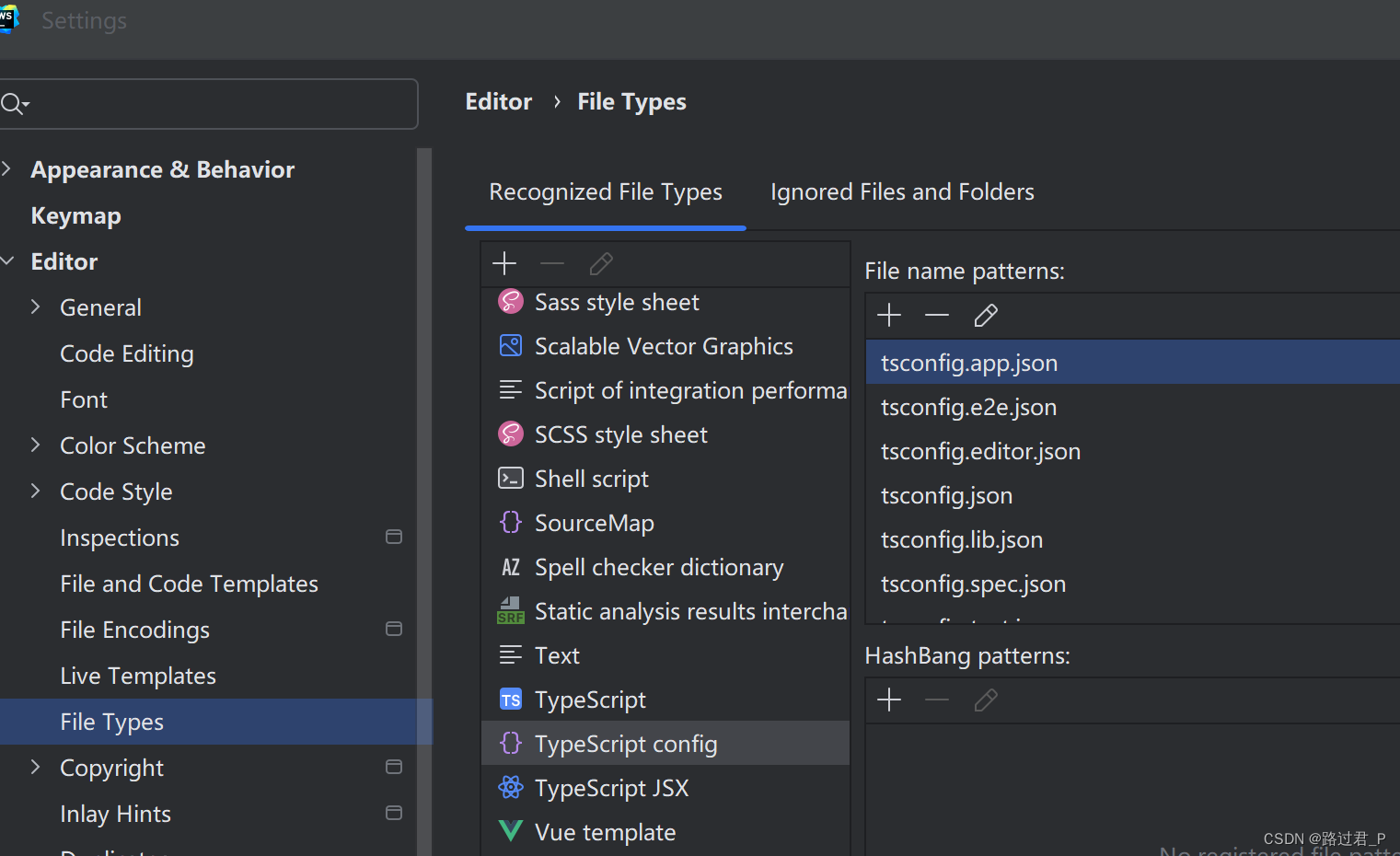Viewport: 1400px width, 856px height.
Task: Add a new file name pattern
Action: 887,315
